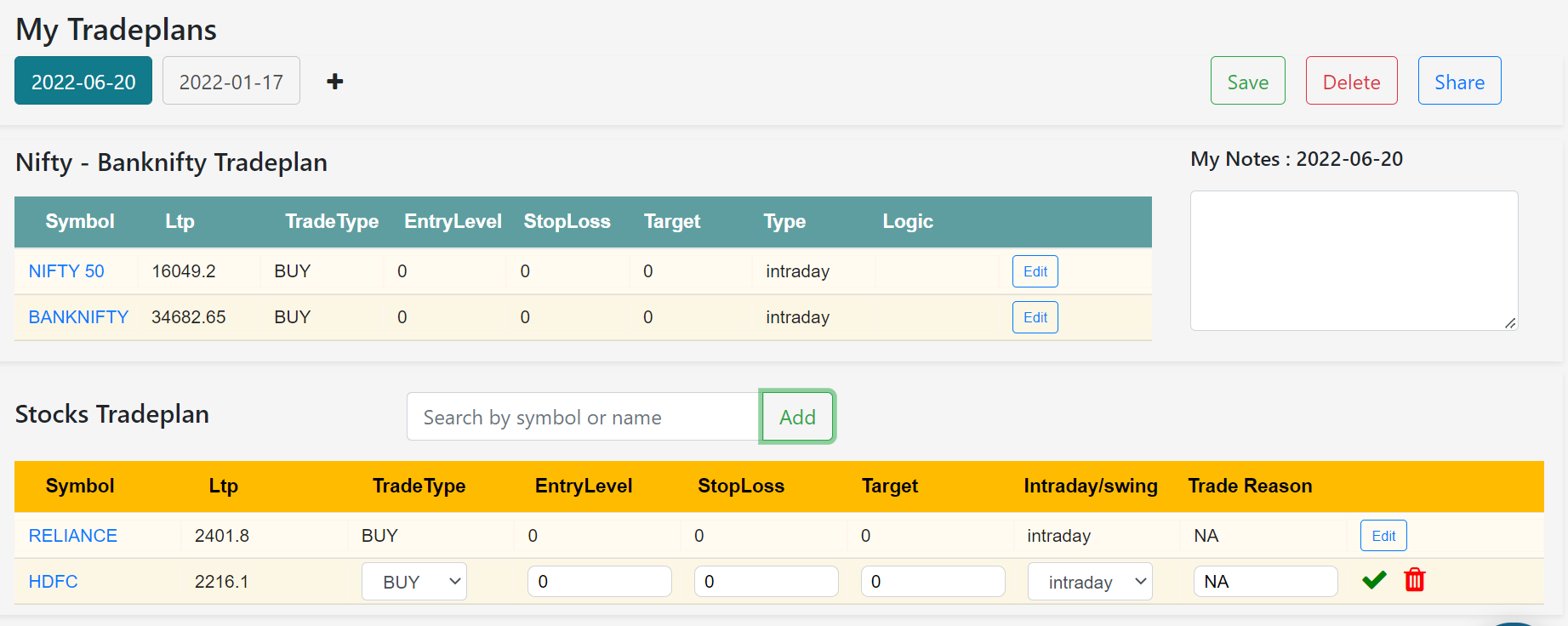This screenshot has height=626, width=1568.
Task: Open HDFC intraday/swing dropdown
Action: (1090, 582)
